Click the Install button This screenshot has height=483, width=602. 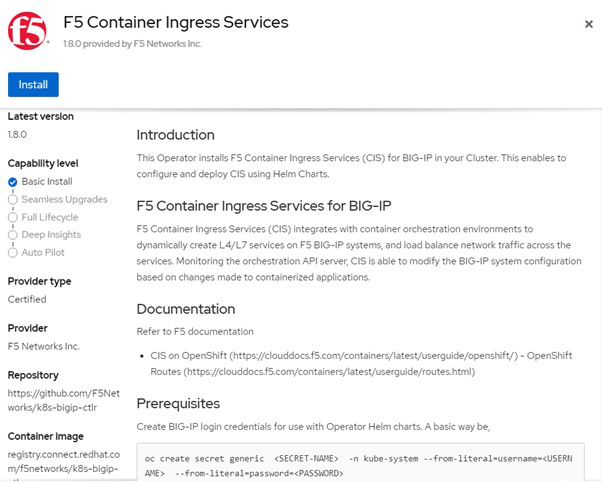coord(33,84)
